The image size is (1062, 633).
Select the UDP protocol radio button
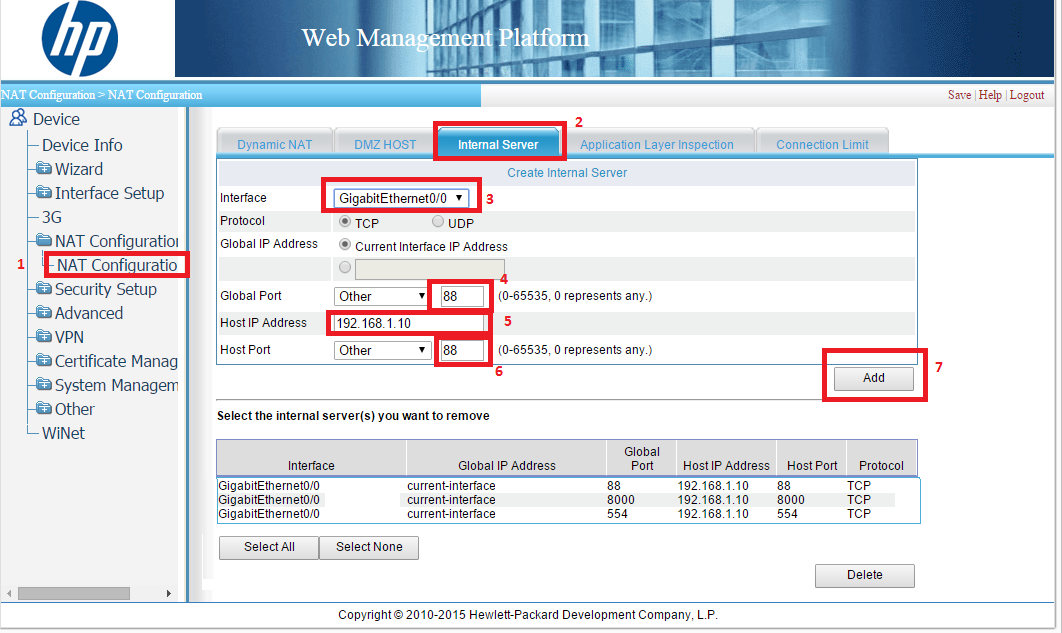tap(438, 222)
